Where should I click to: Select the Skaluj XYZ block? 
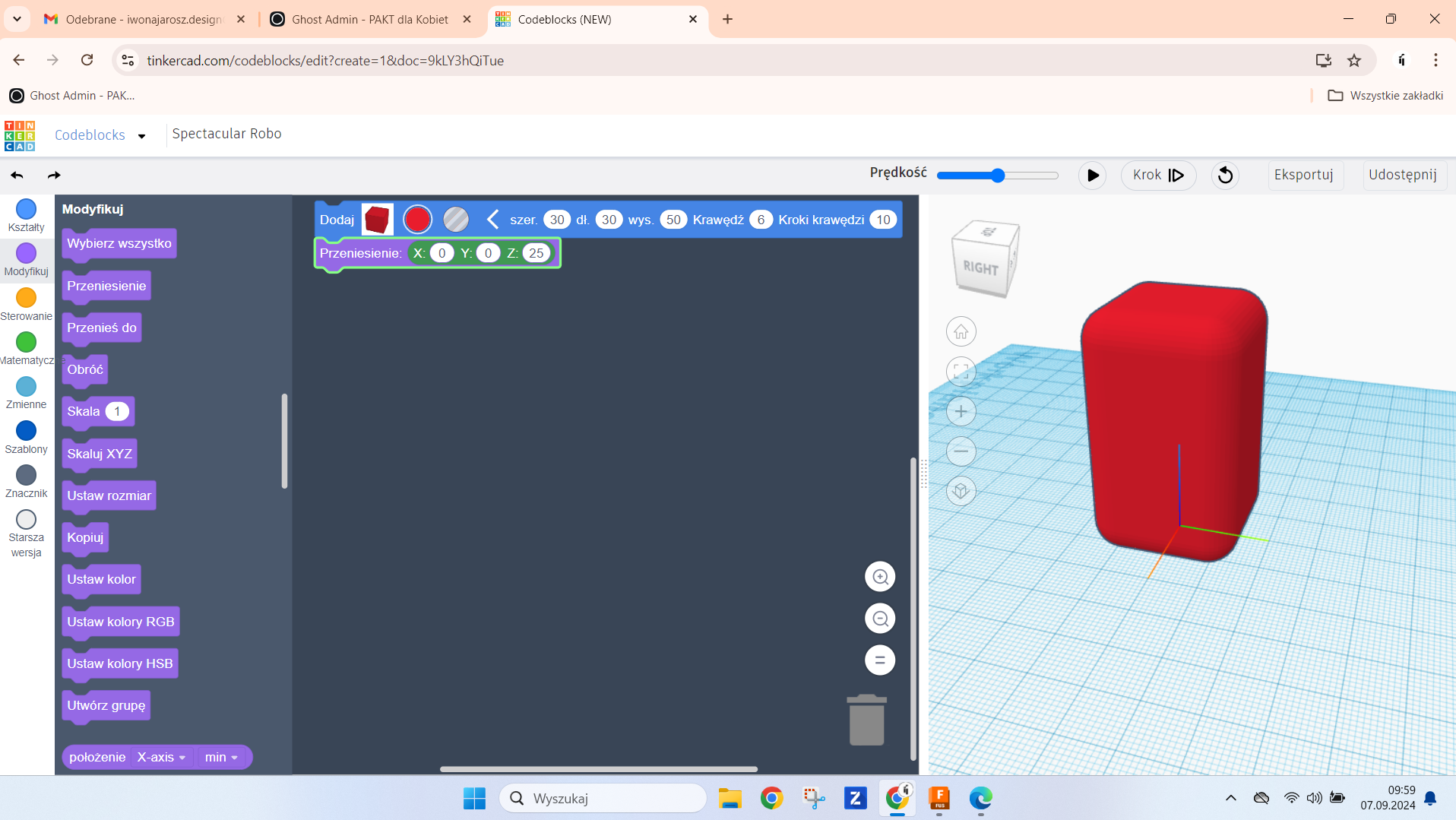[100, 454]
